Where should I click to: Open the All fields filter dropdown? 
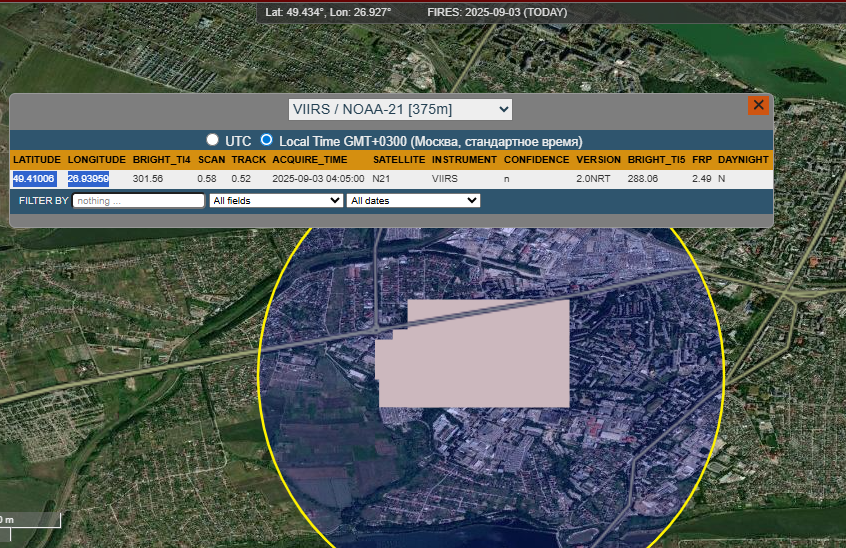click(276, 201)
